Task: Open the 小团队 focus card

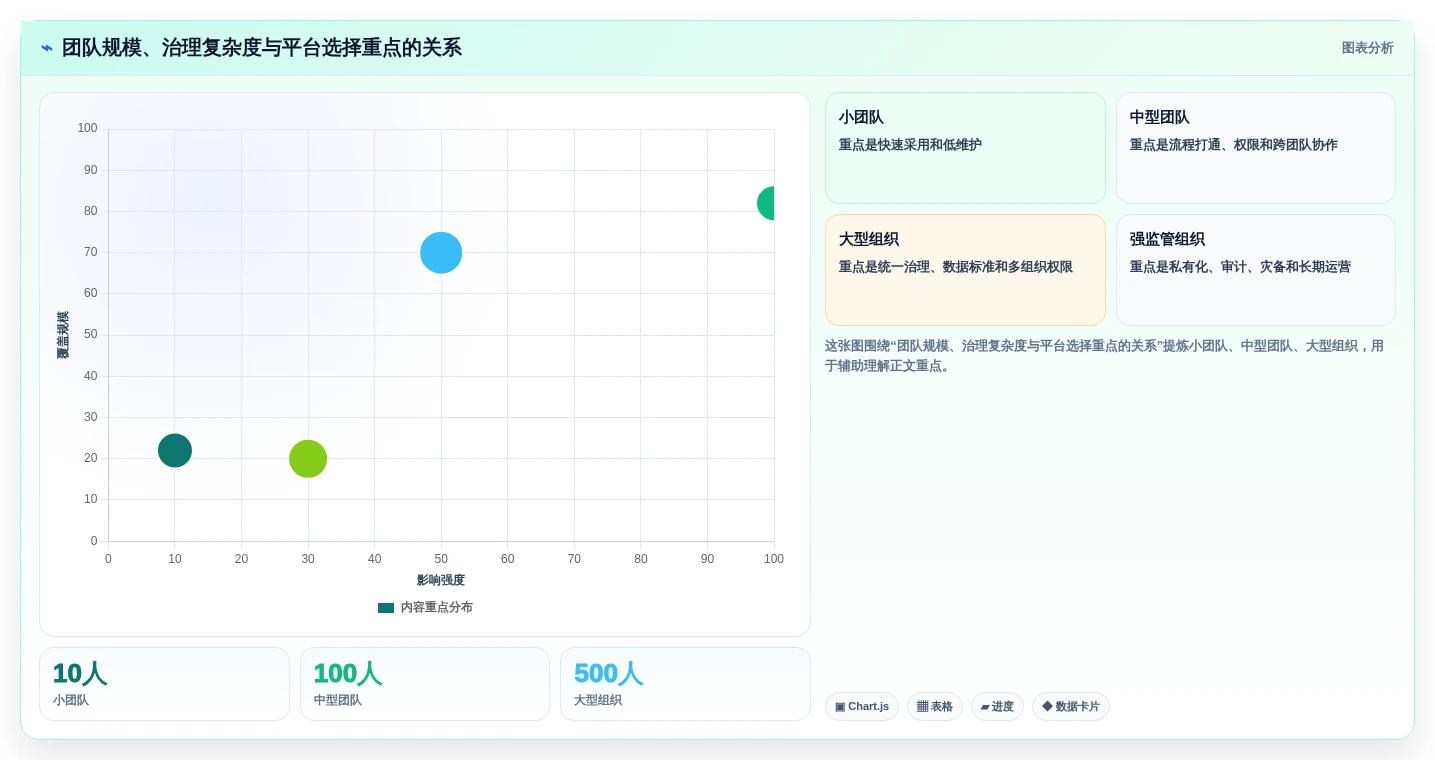Action: pos(965,148)
